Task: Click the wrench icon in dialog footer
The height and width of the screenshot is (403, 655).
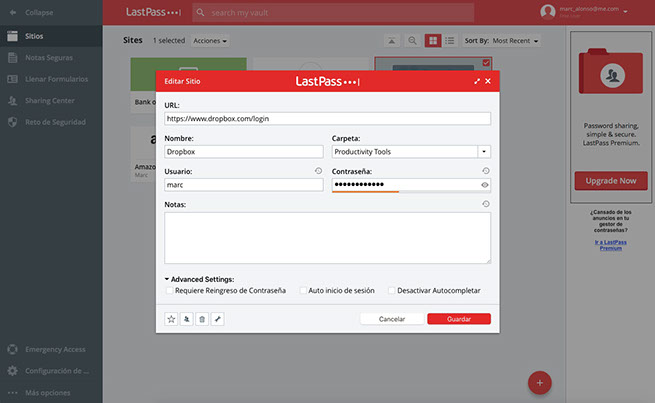Action: coord(217,318)
